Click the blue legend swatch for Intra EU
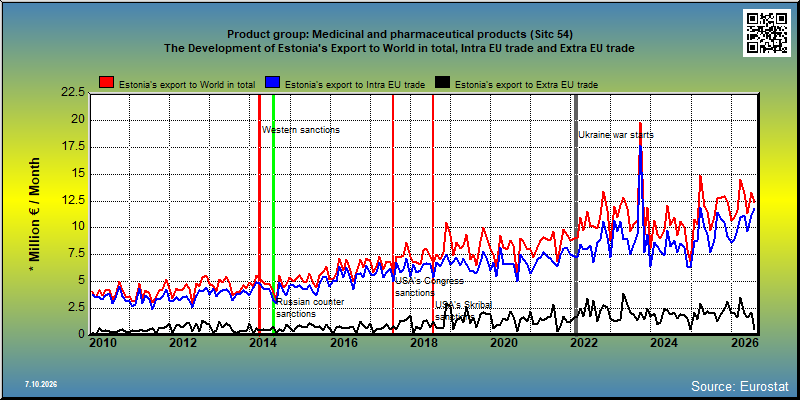 (272, 83)
